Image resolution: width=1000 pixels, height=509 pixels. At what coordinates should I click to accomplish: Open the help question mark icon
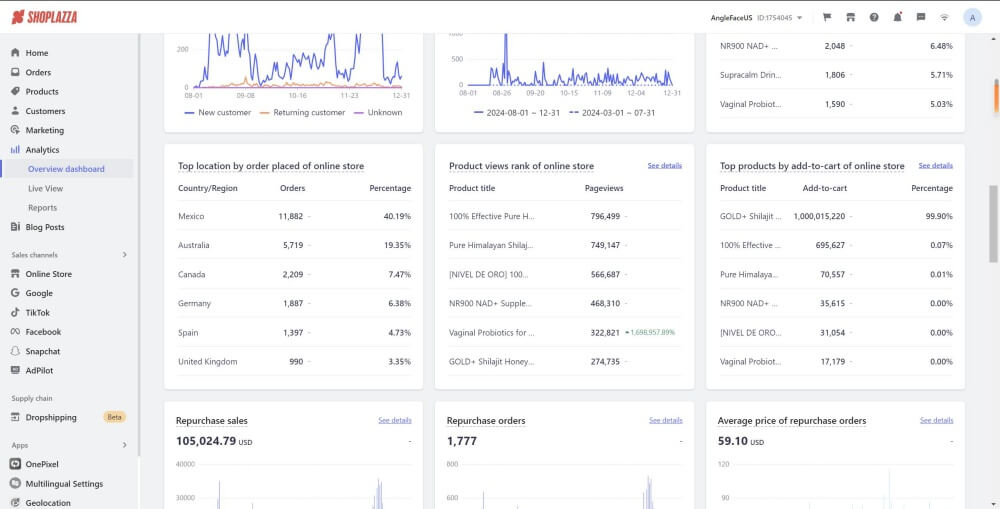point(874,17)
